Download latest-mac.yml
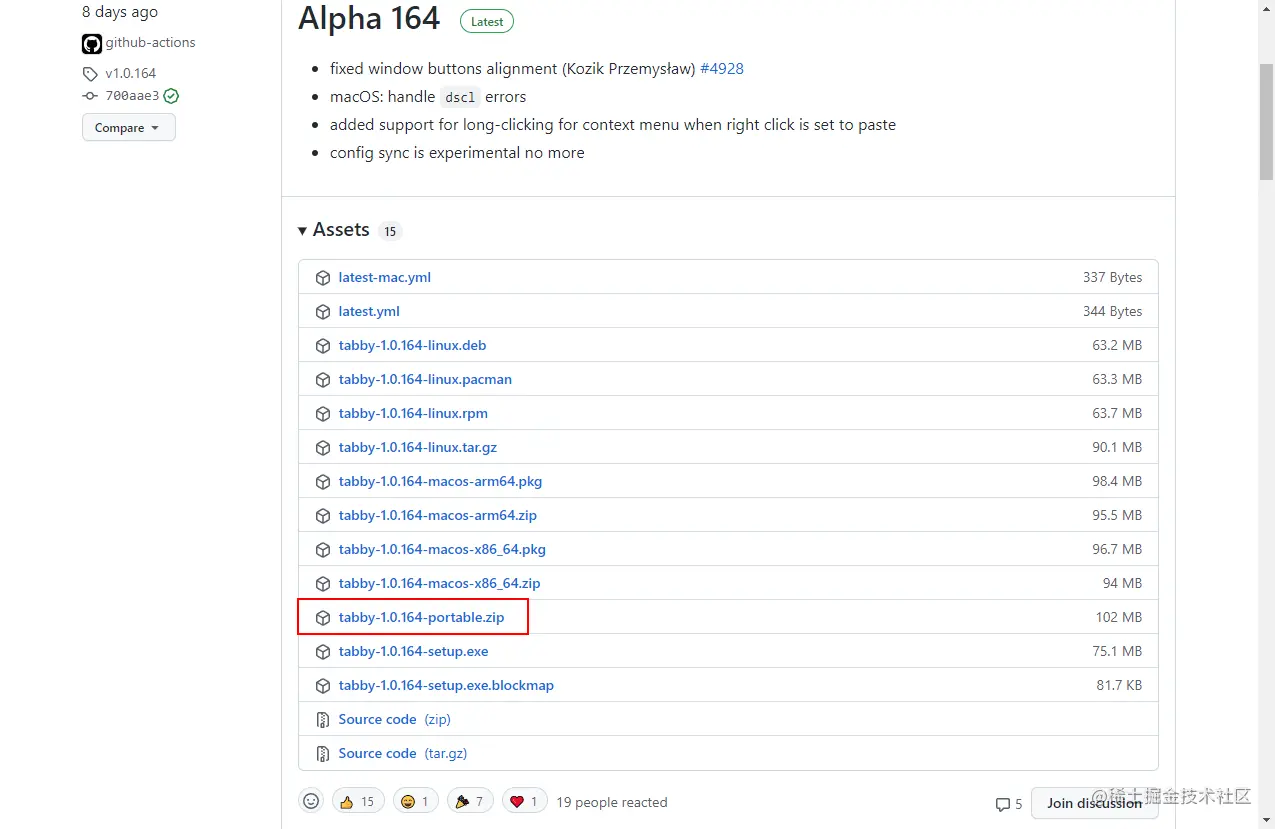Image resolution: width=1275 pixels, height=829 pixels. click(x=385, y=278)
